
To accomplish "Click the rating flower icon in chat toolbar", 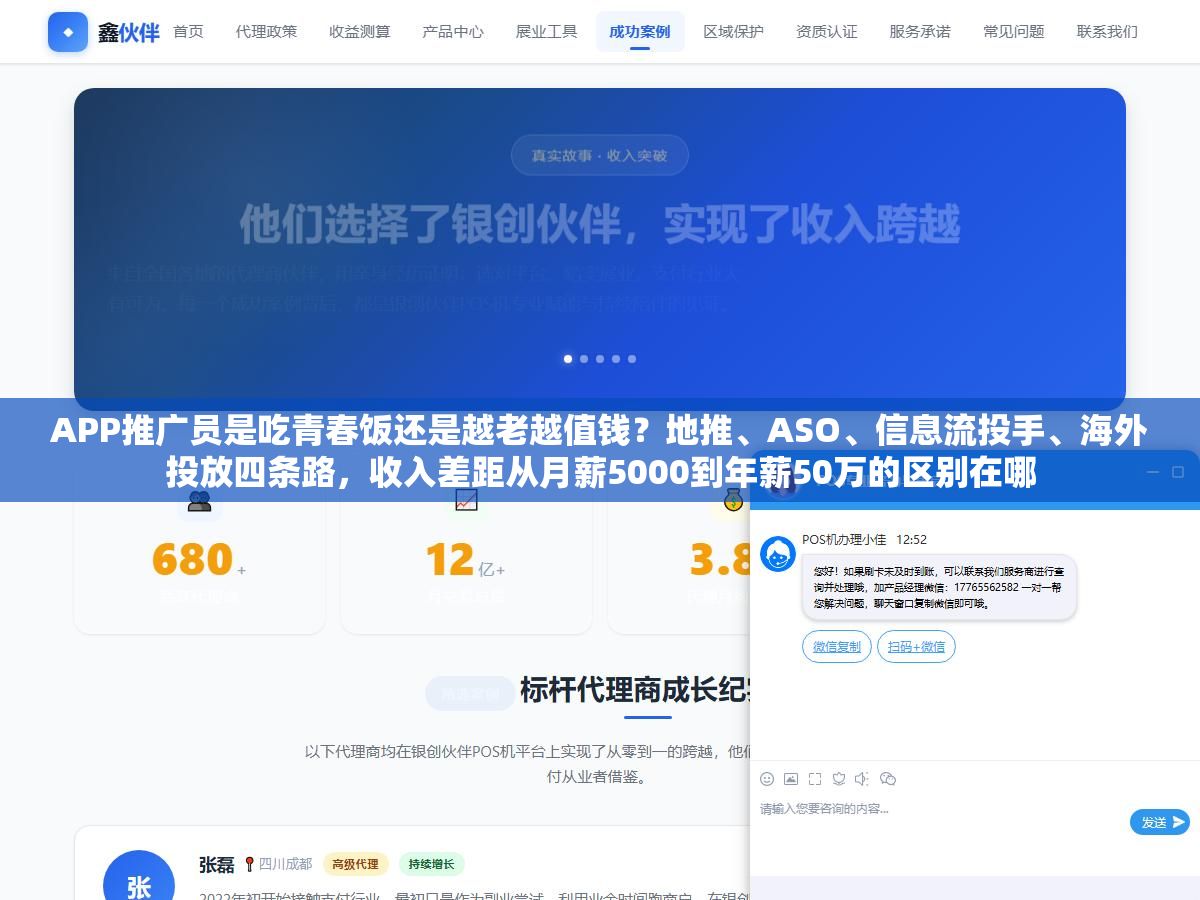I will [x=839, y=779].
